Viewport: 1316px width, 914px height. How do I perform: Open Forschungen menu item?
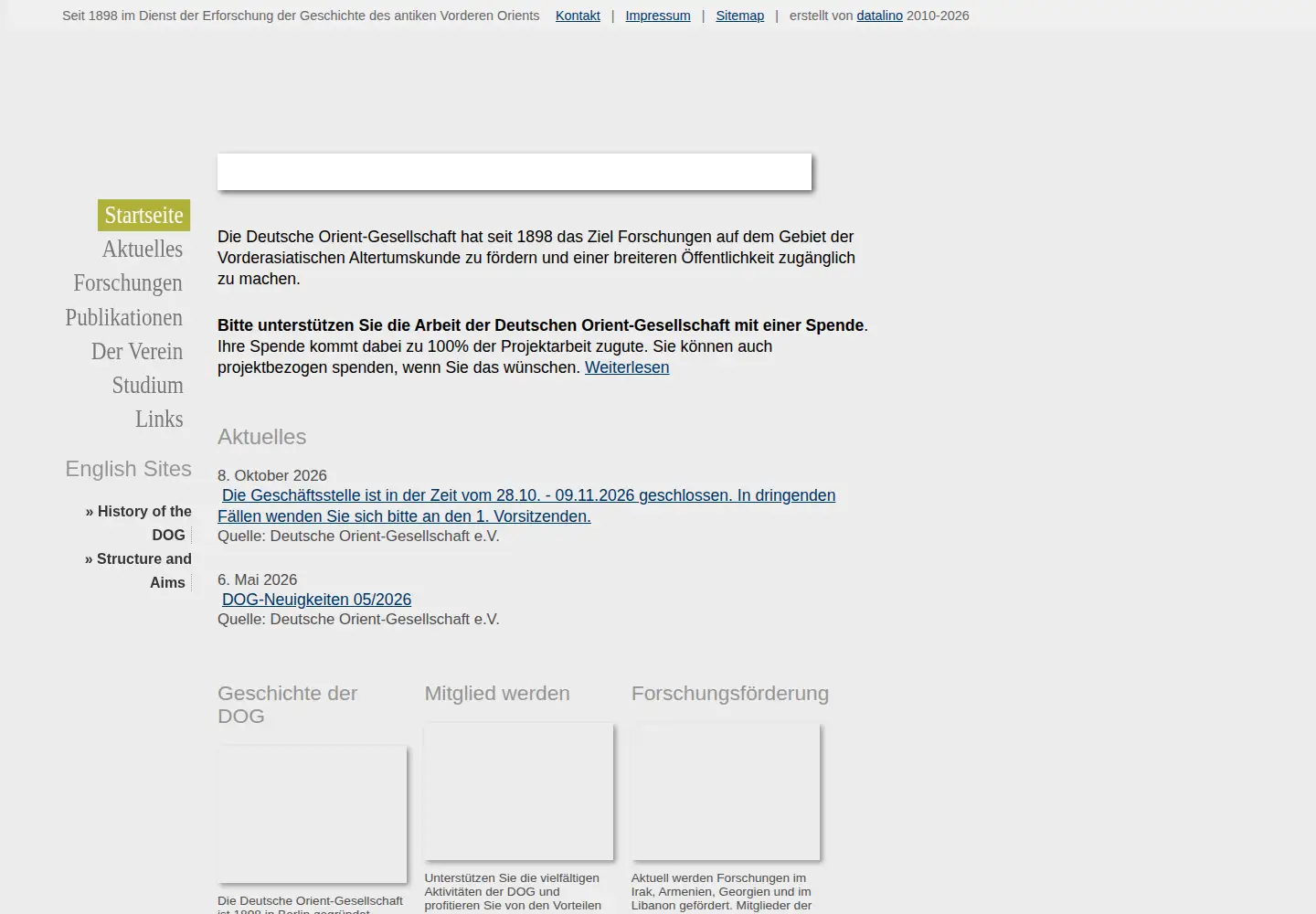[128, 282]
